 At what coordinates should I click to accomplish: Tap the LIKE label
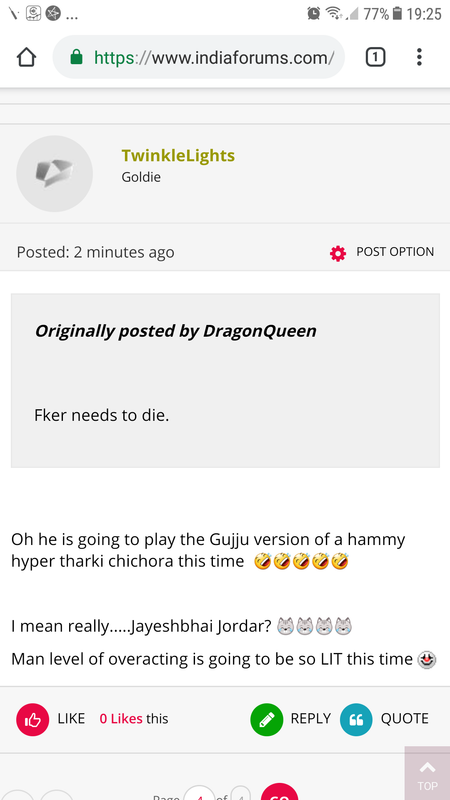pyautogui.click(x=71, y=719)
